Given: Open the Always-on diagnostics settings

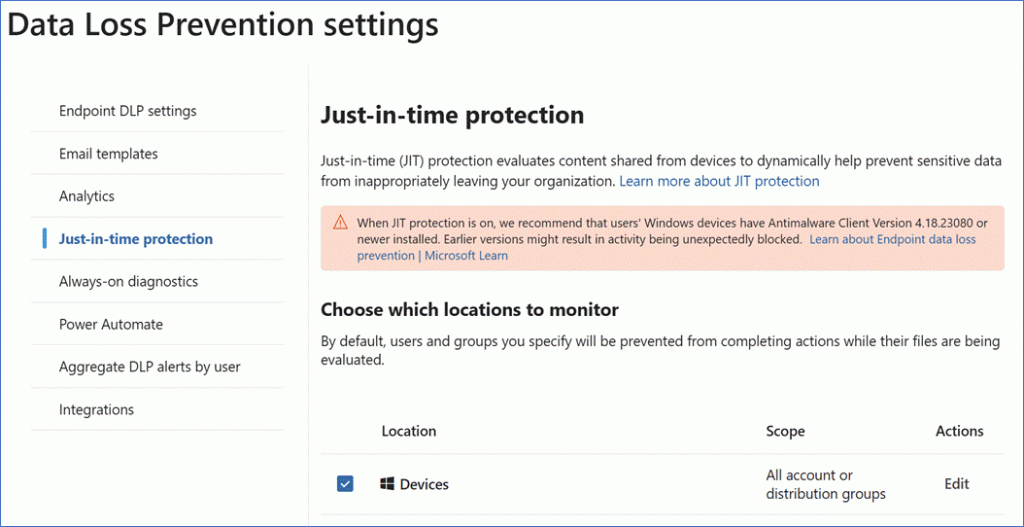Looking at the screenshot, I should (128, 282).
